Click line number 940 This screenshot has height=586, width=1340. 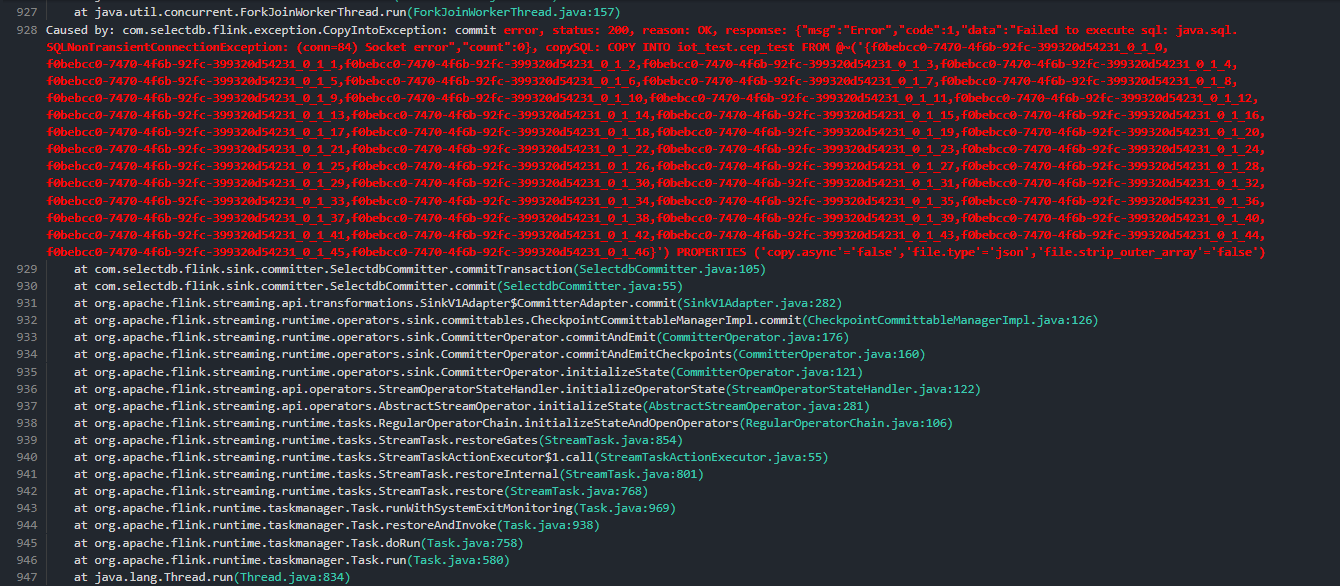[x=26, y=457]
